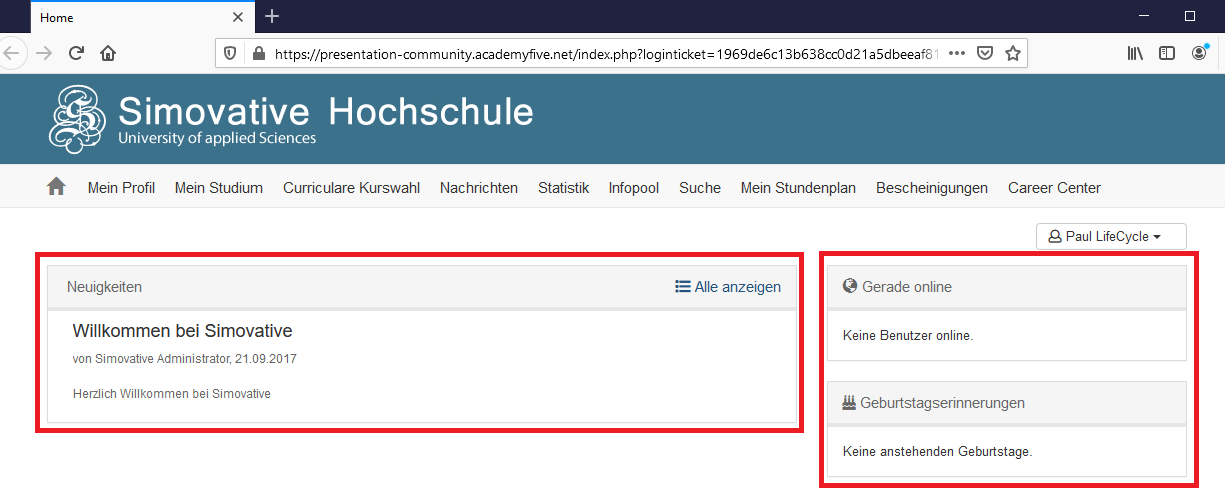Open Mein Stundenplan

coord(798,188)
